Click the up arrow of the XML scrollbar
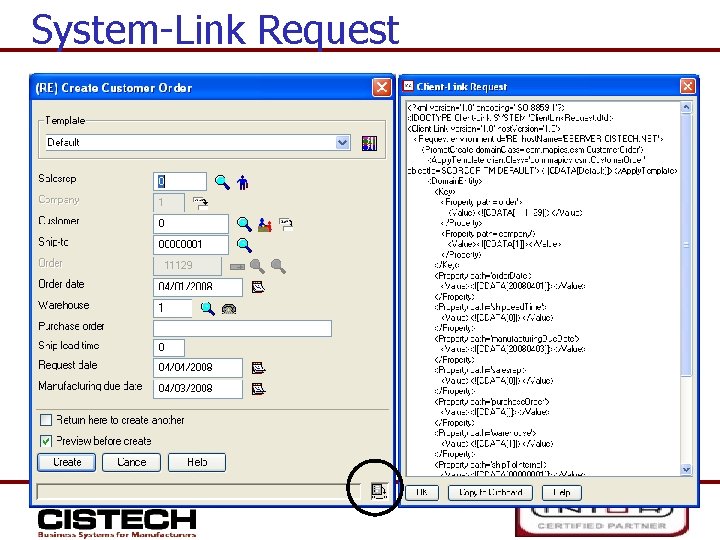The width and height of the screenshot is (720, 540). (x=686, y=107)
